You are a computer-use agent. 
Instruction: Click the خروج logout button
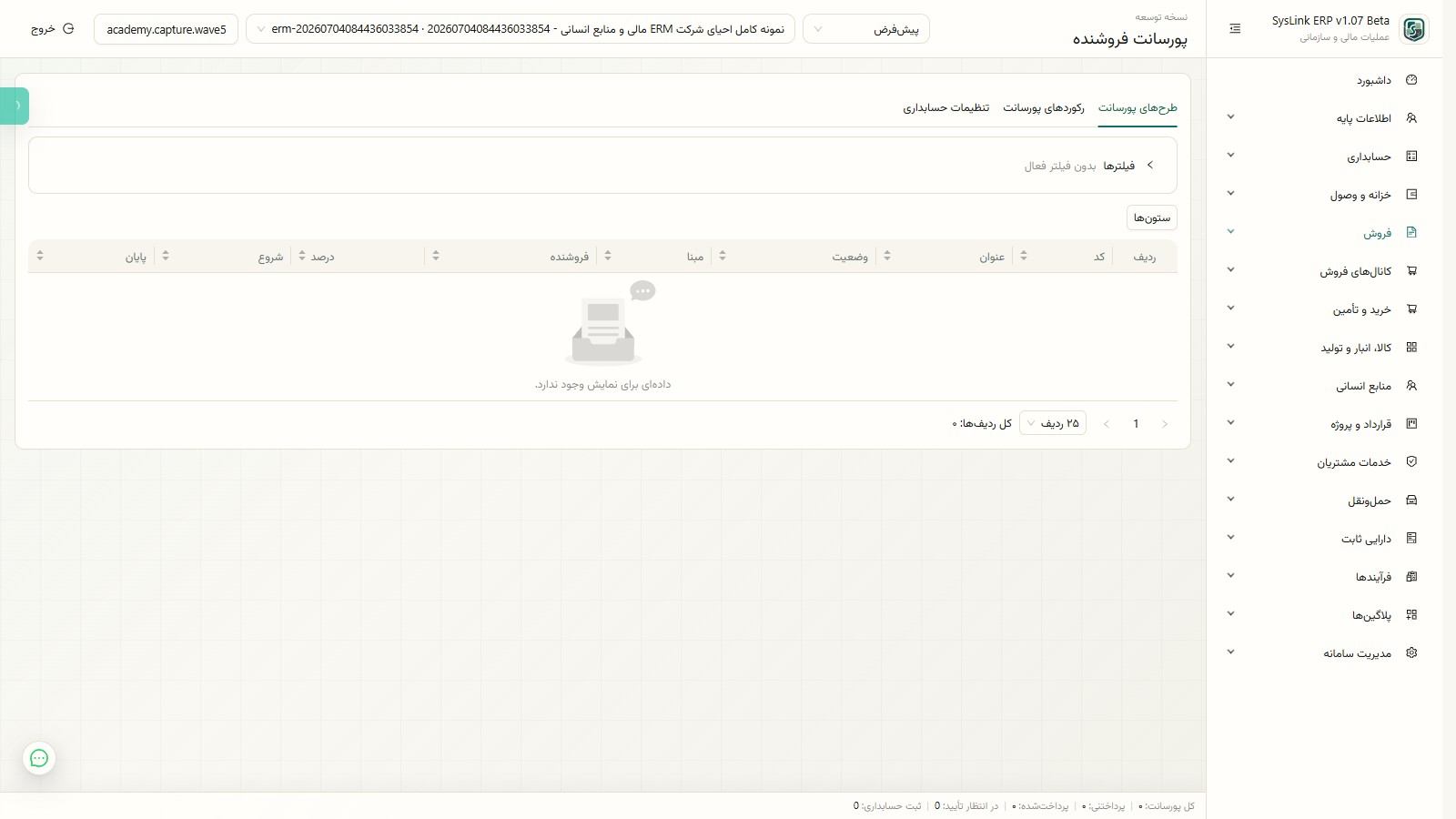[52, 29]
